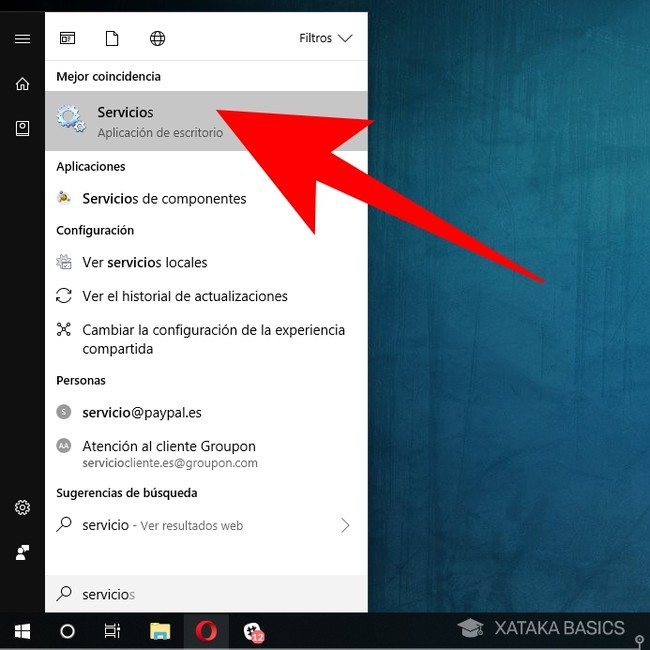Filter results by Documents icon
Image resolution: width=650 pixels, height=650 pixels.
point(112,39)
